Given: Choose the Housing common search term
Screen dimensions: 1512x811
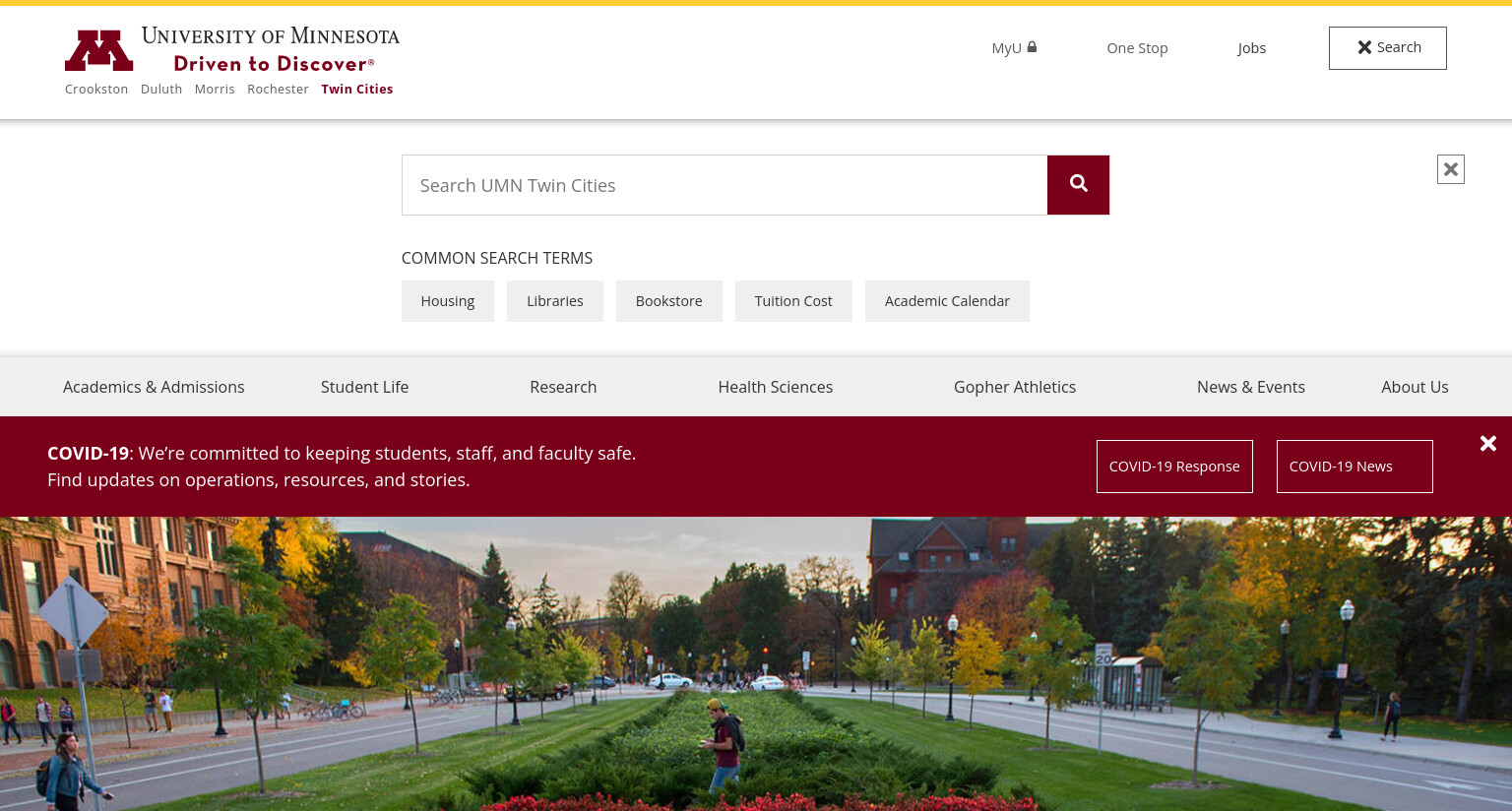Looking at the screenshot, I should (448, 301).
